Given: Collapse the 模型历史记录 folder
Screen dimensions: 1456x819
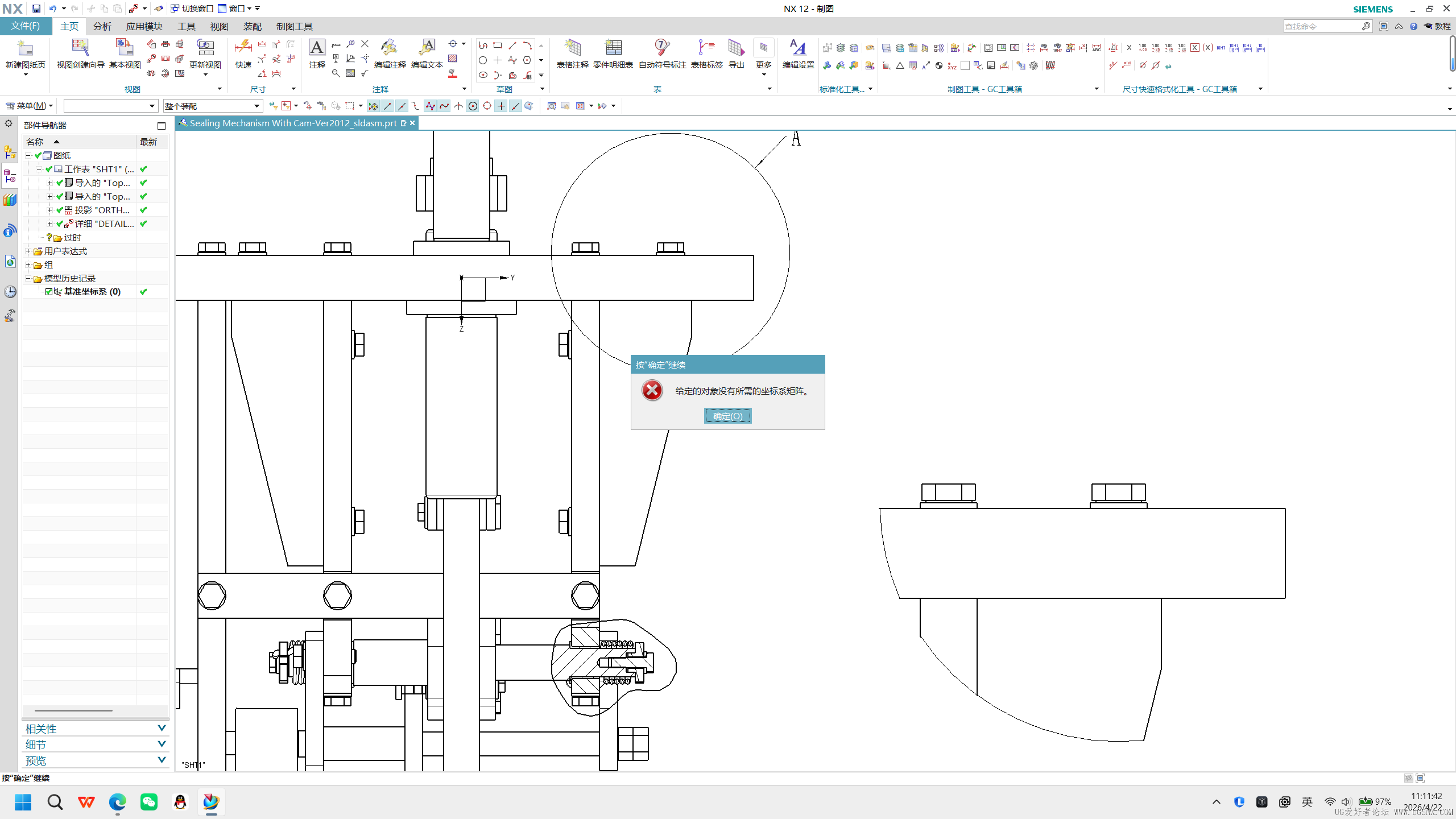Looking at the screenshot, I should pyautogui.click(x=28, y=278).
